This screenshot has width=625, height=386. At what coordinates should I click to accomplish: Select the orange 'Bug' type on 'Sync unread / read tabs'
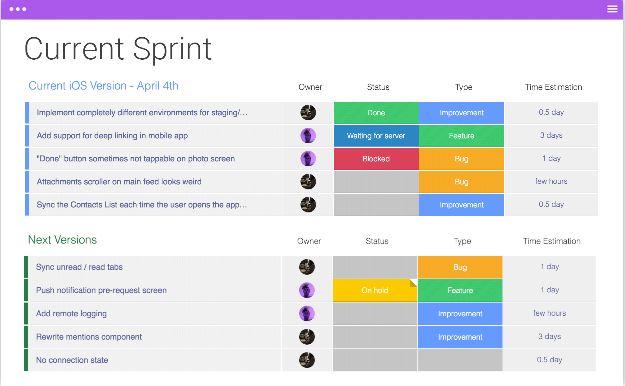pyautogui.click(x=460, y=267)
